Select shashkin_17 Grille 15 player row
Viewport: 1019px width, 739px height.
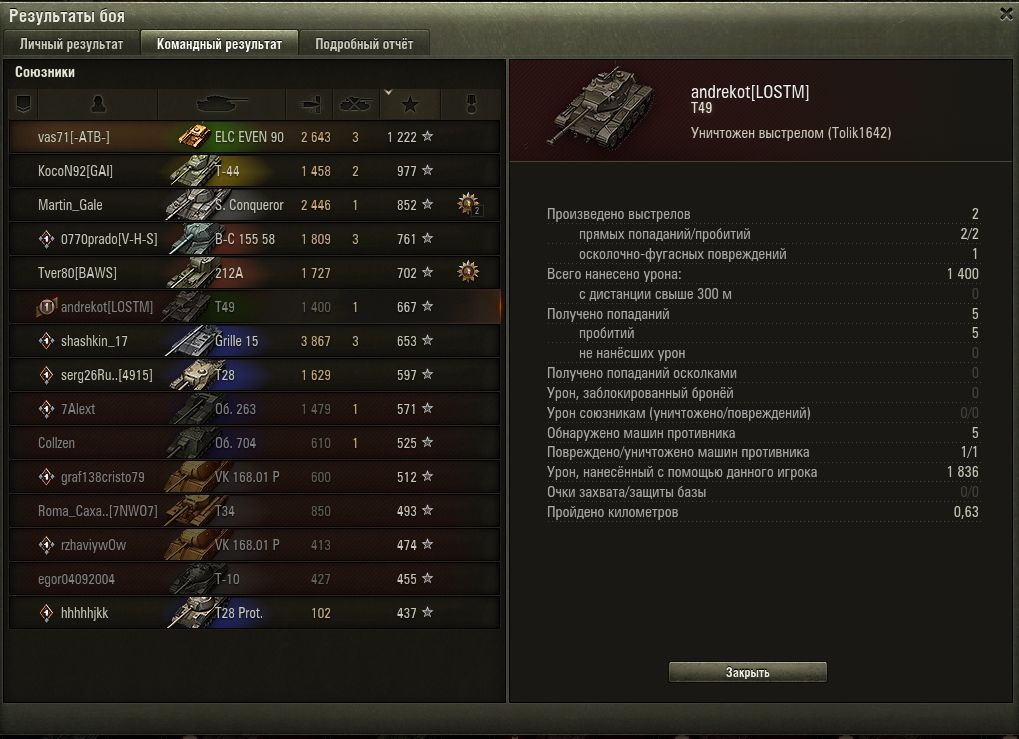[255, 341]
